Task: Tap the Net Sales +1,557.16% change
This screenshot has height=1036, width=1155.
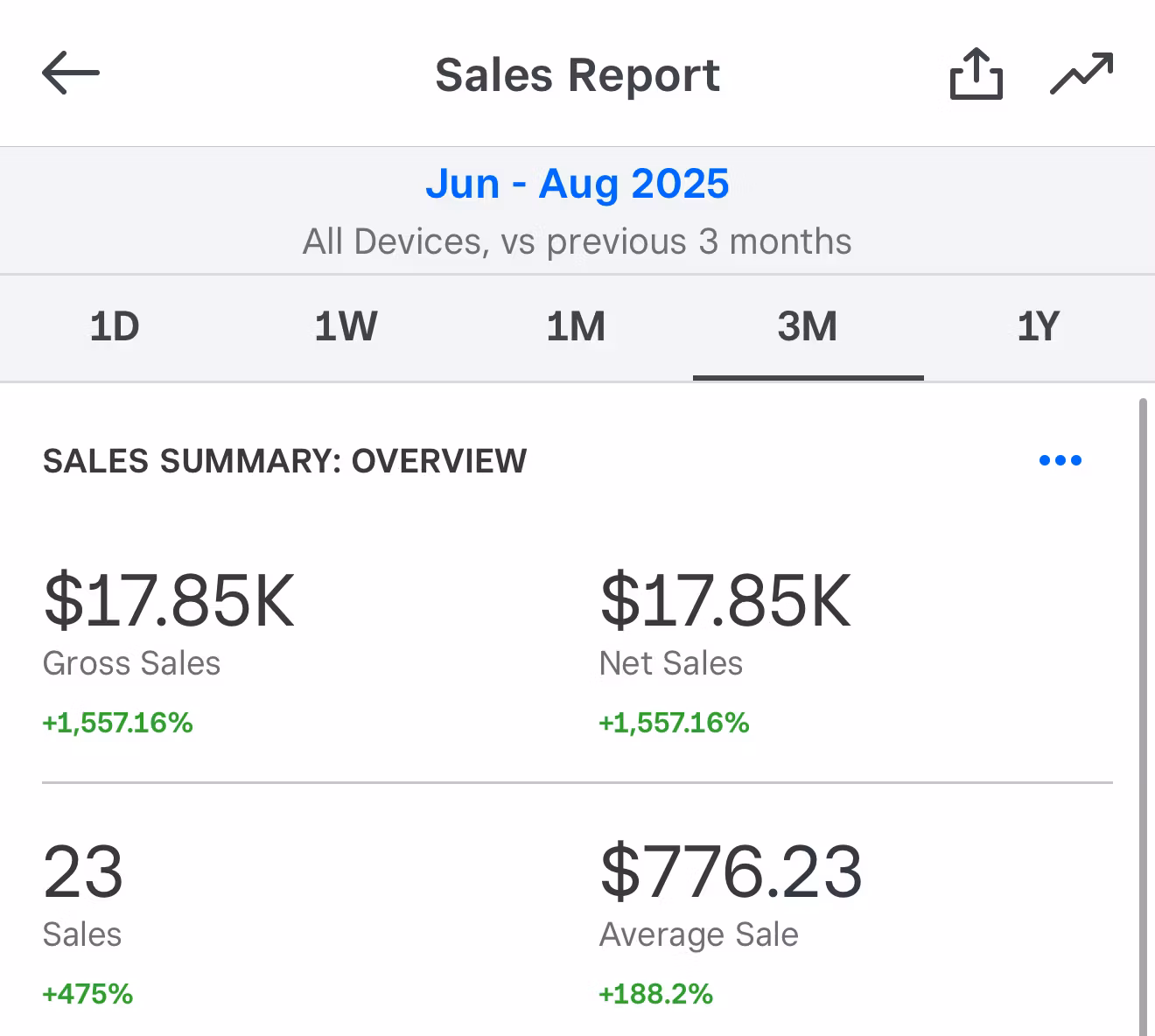Action: click(x=674, y=723)
